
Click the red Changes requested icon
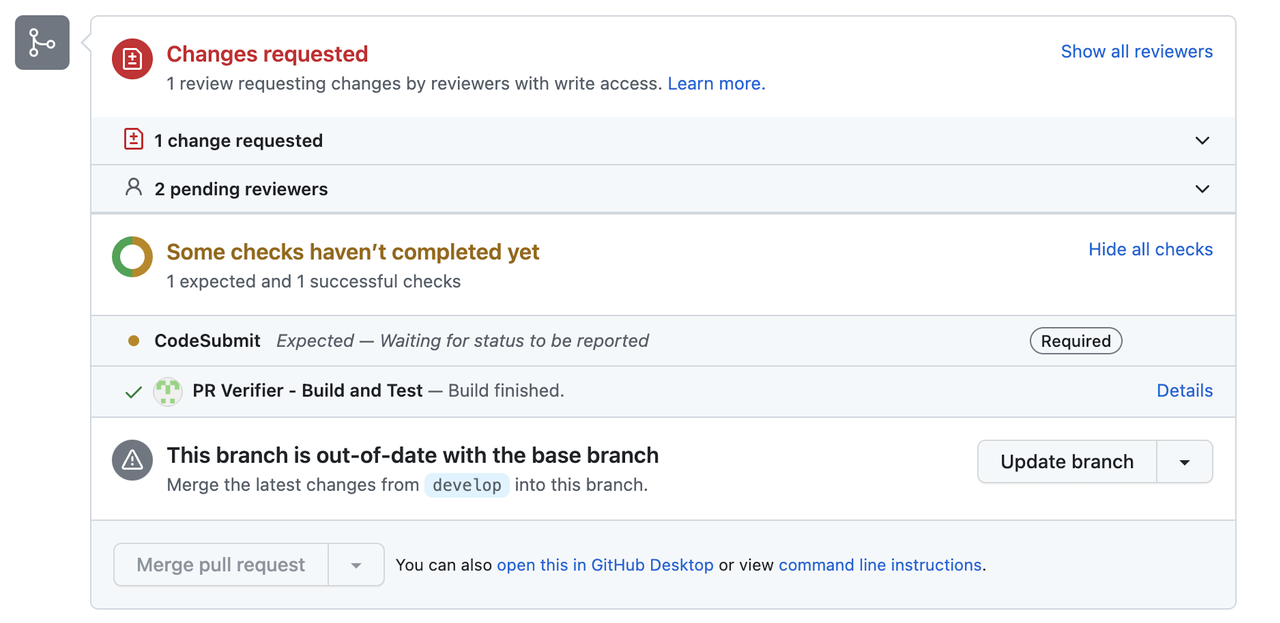coord(132,59)
